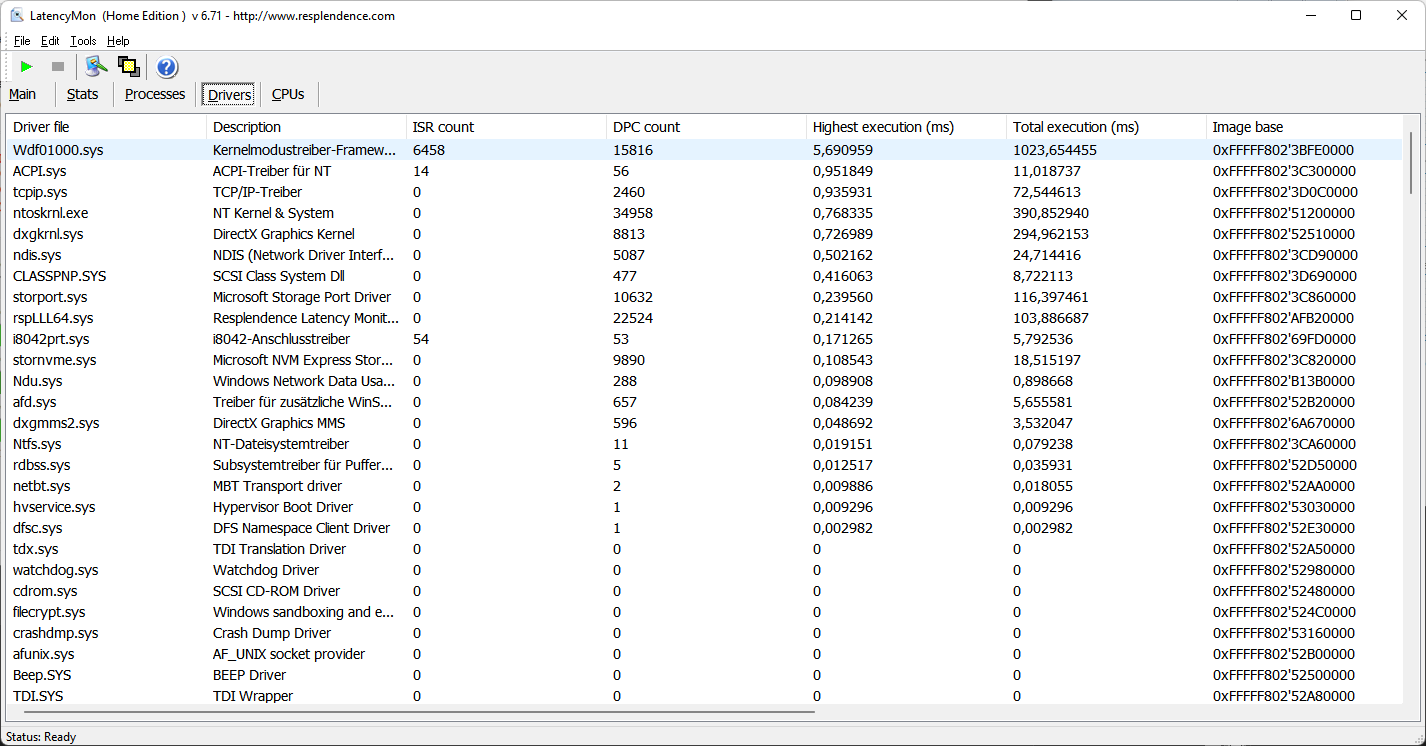
Task: Open help via the blue question mark icon
Action: click(x=167, y=67)
